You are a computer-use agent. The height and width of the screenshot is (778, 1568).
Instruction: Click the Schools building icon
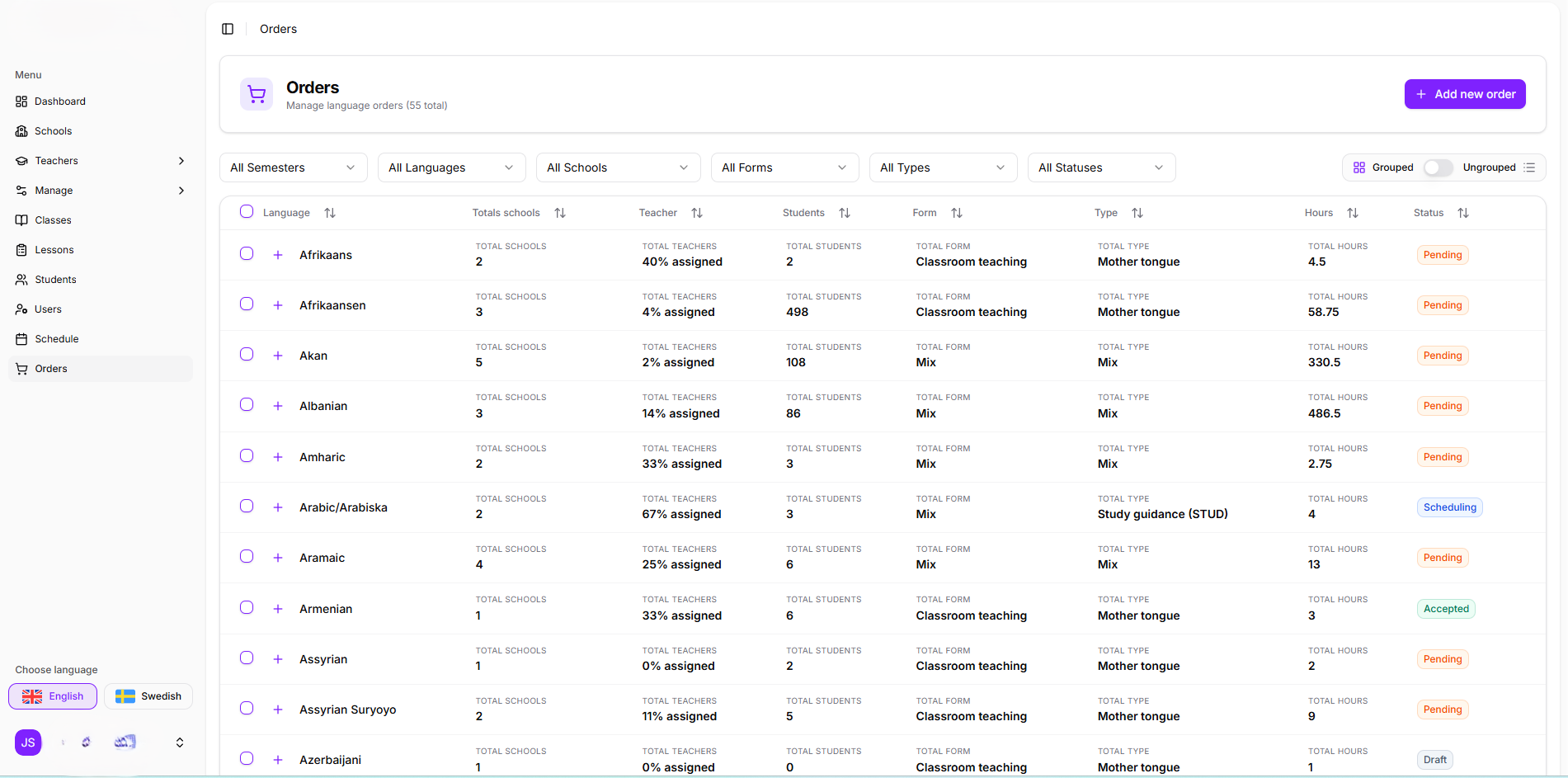coord(21,131)
